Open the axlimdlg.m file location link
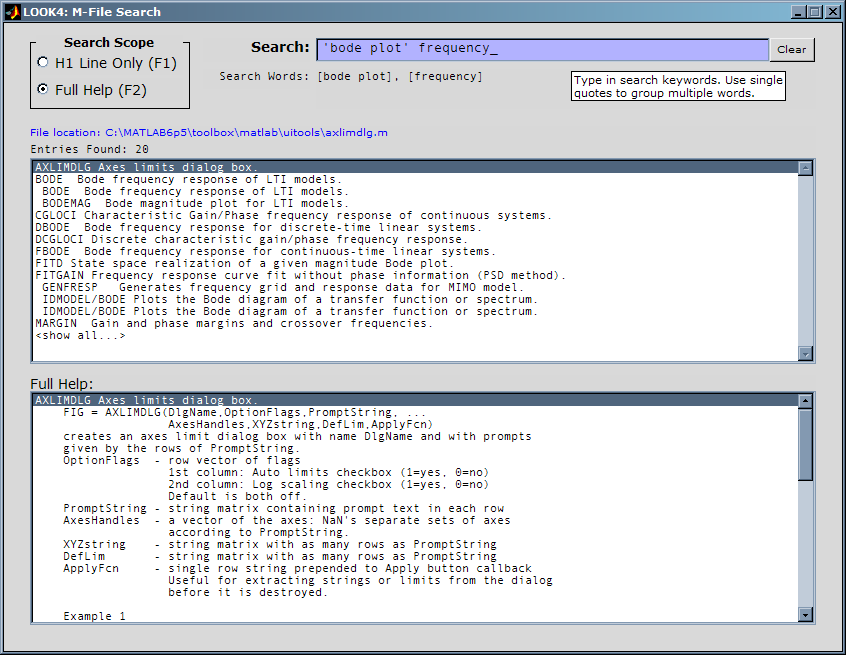 pos(209,133)
